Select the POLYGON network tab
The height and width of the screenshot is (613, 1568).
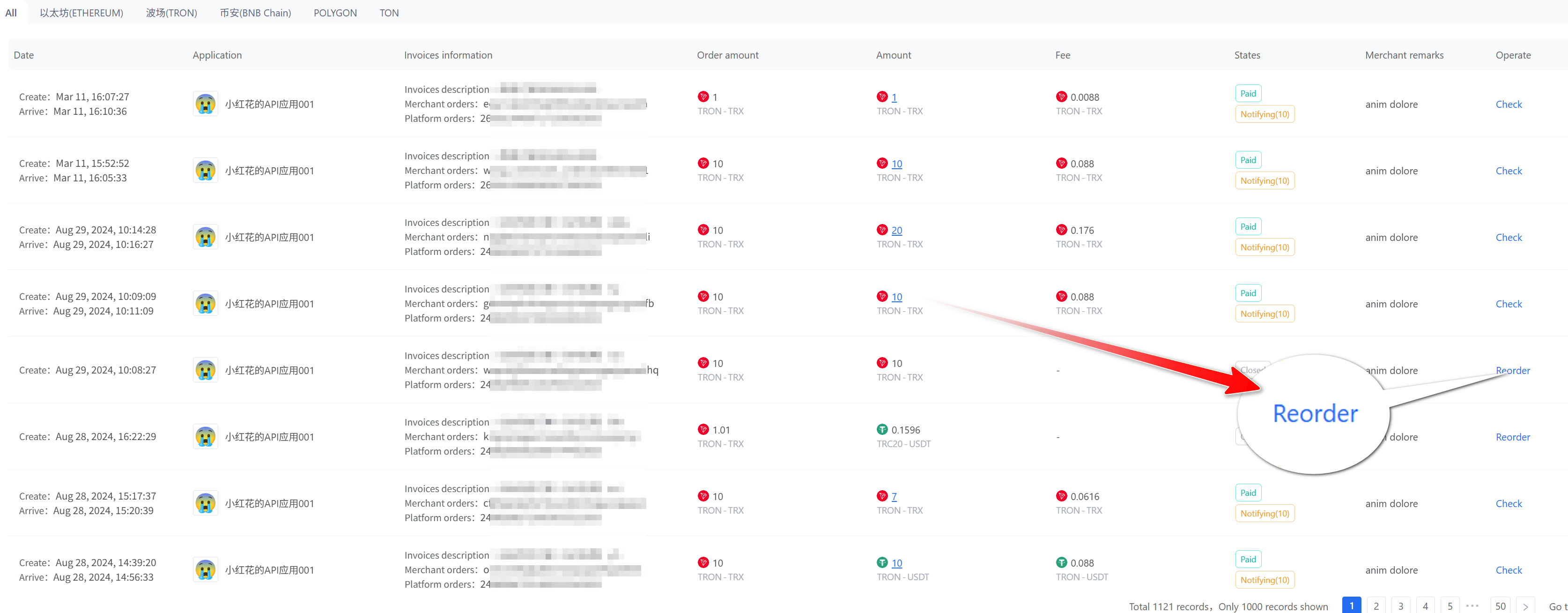(x=335, y=13)
